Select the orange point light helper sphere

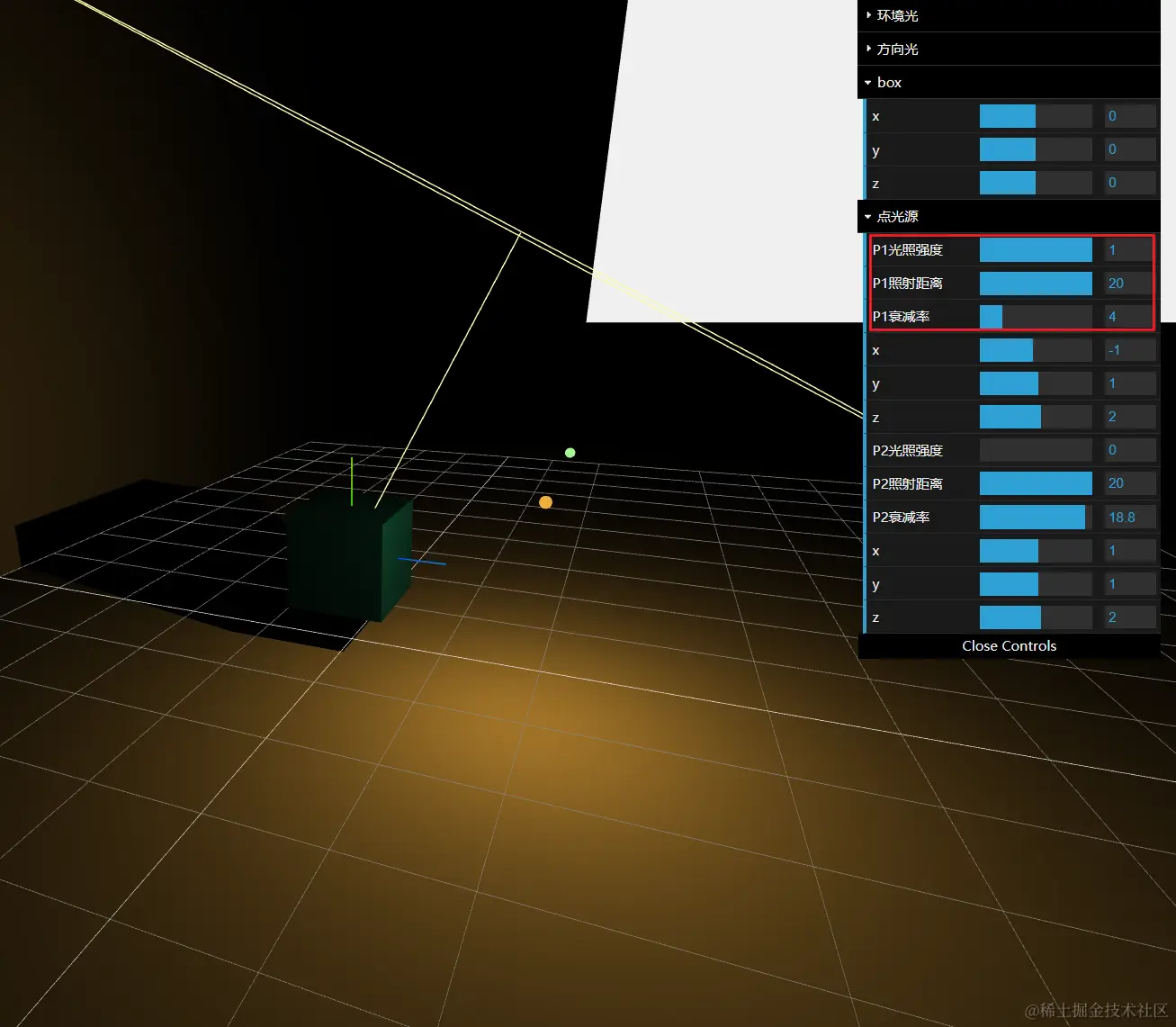545,502
